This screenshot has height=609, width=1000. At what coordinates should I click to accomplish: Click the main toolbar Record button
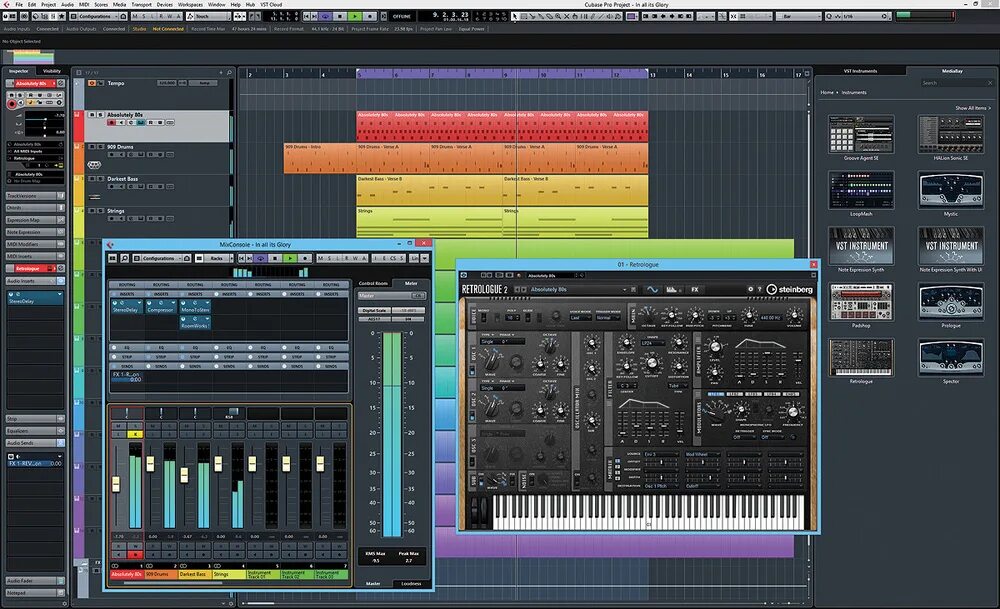point(369,16)
